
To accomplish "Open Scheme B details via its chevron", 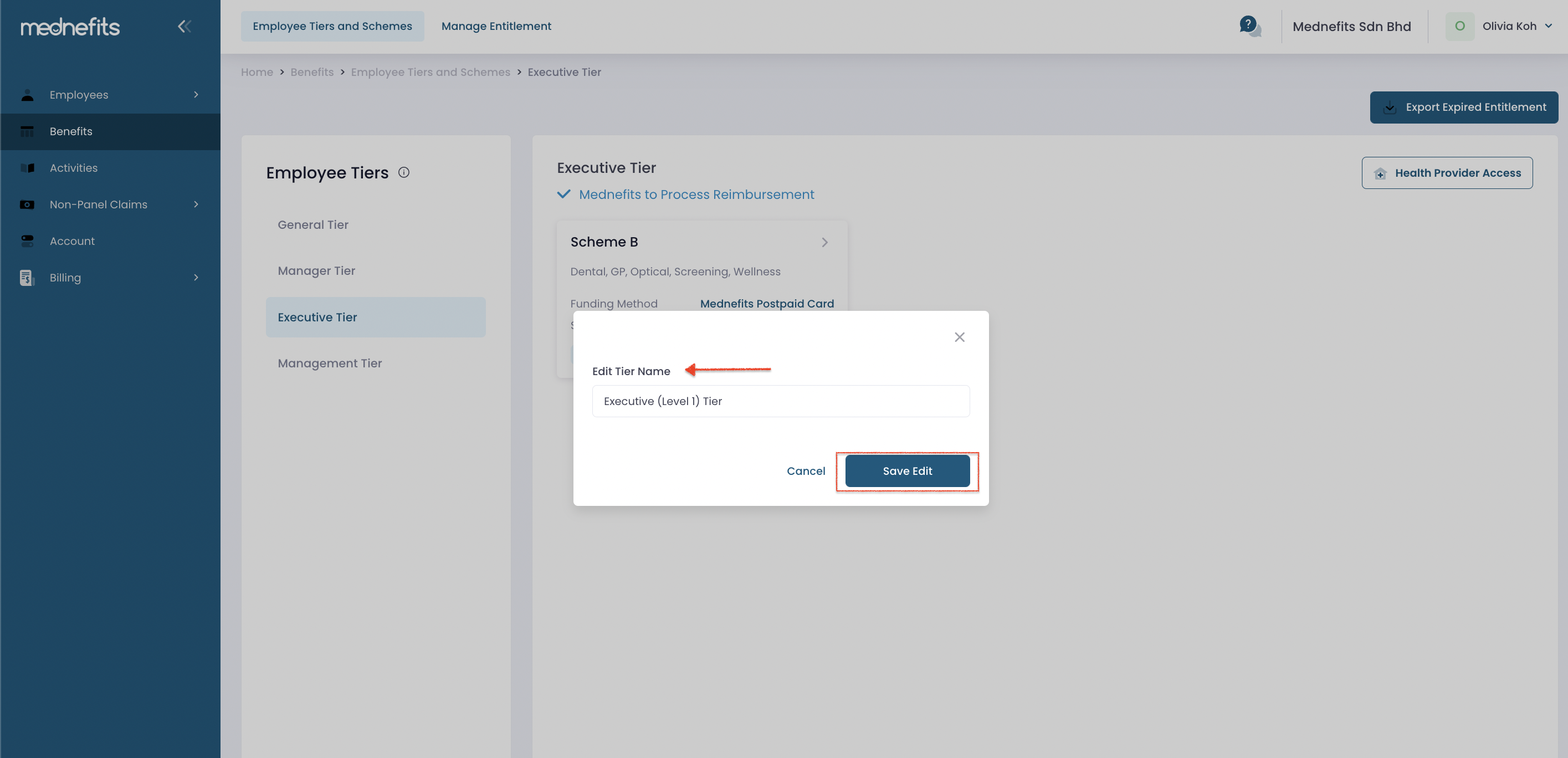I will (x=825, y=242).
